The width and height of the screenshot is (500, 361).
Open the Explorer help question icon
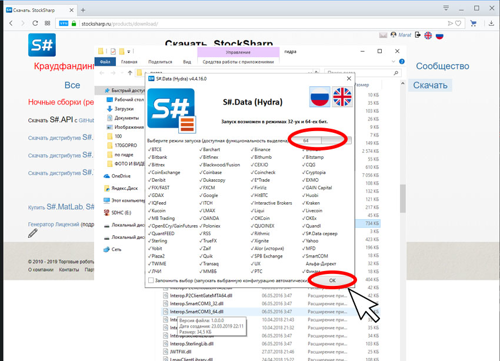(402, 62)
